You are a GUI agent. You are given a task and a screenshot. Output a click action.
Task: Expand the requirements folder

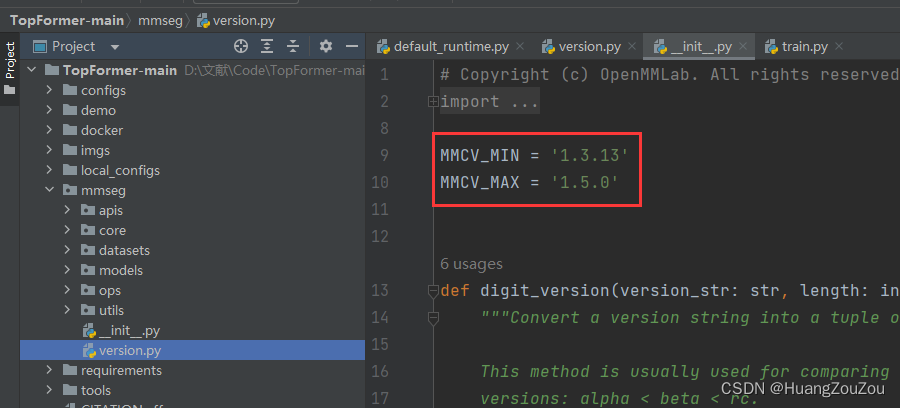click(49, 370)
